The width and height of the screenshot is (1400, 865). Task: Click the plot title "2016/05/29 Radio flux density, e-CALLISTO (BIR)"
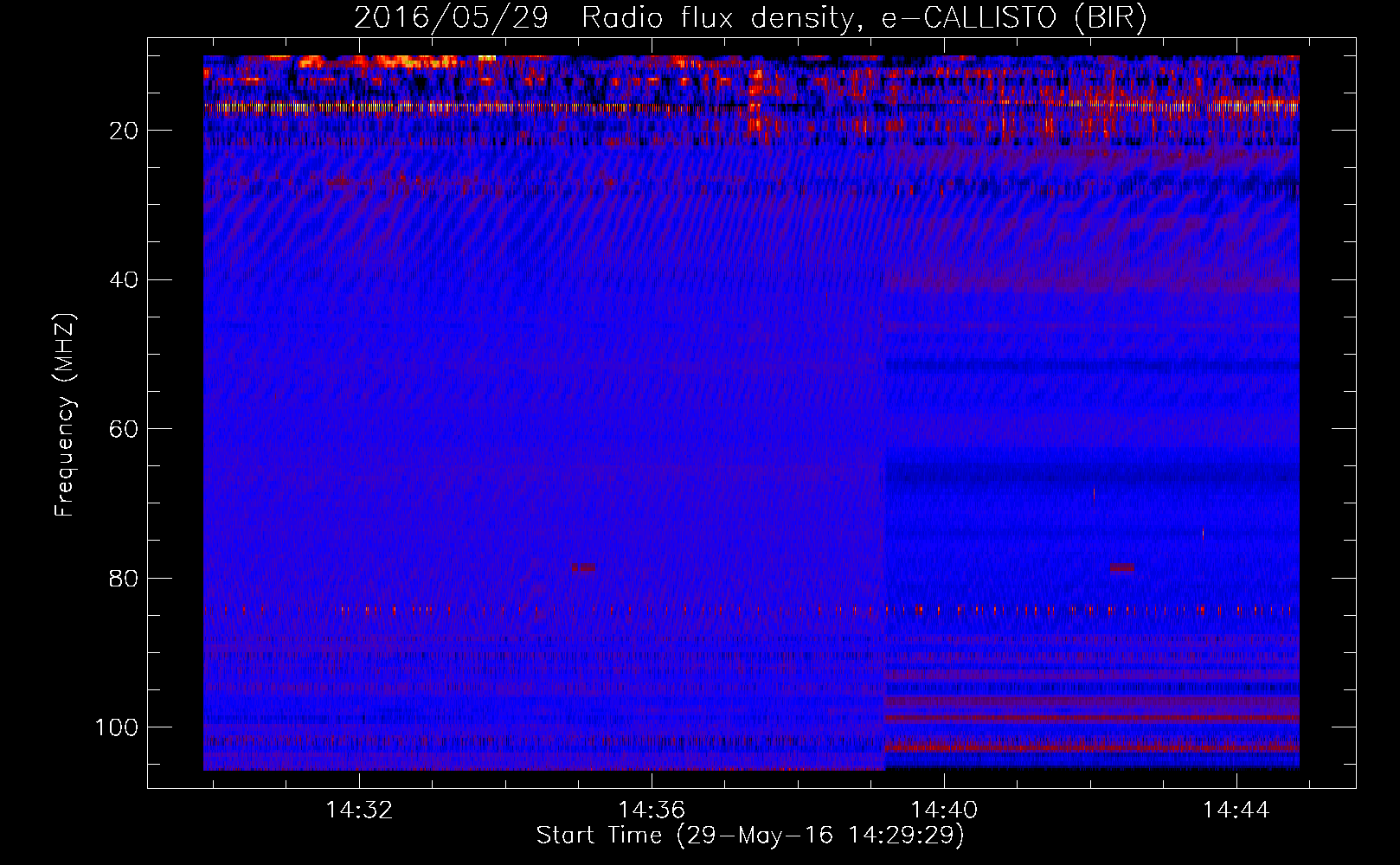pyautogui.click(x=750, y=17)
